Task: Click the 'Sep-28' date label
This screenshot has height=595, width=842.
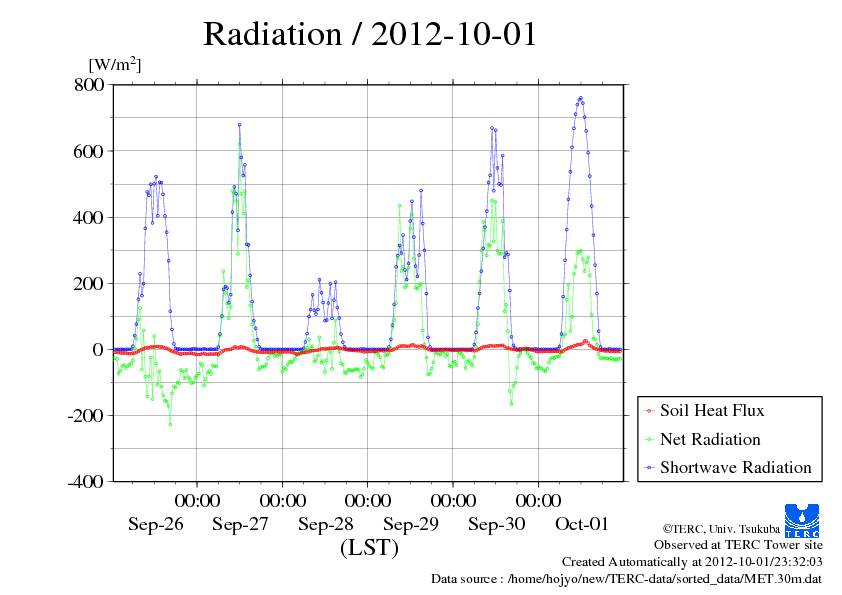Action: 326,524
